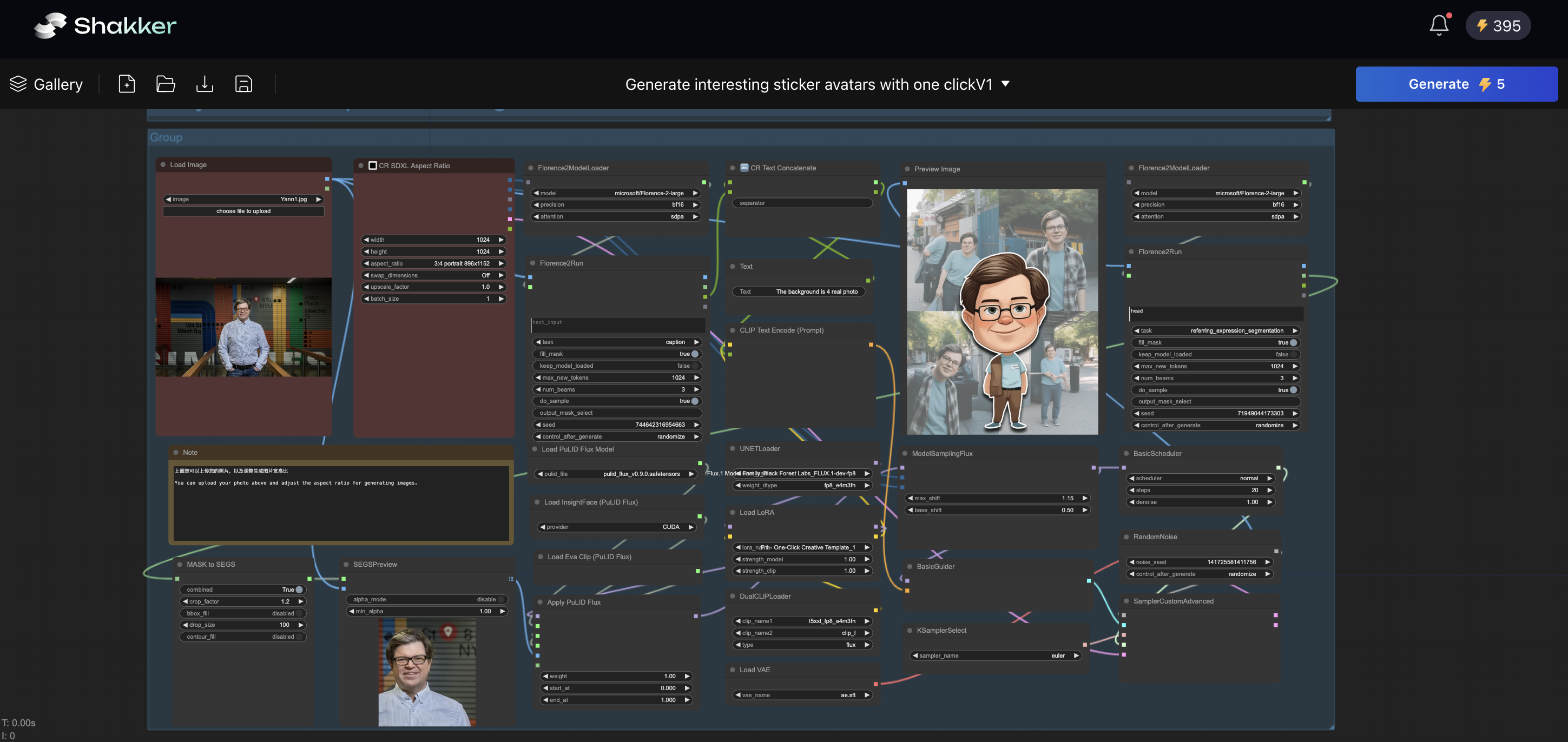Click the Shakker logo
This screenshot has width=1568, height=742.
point(105,25)
